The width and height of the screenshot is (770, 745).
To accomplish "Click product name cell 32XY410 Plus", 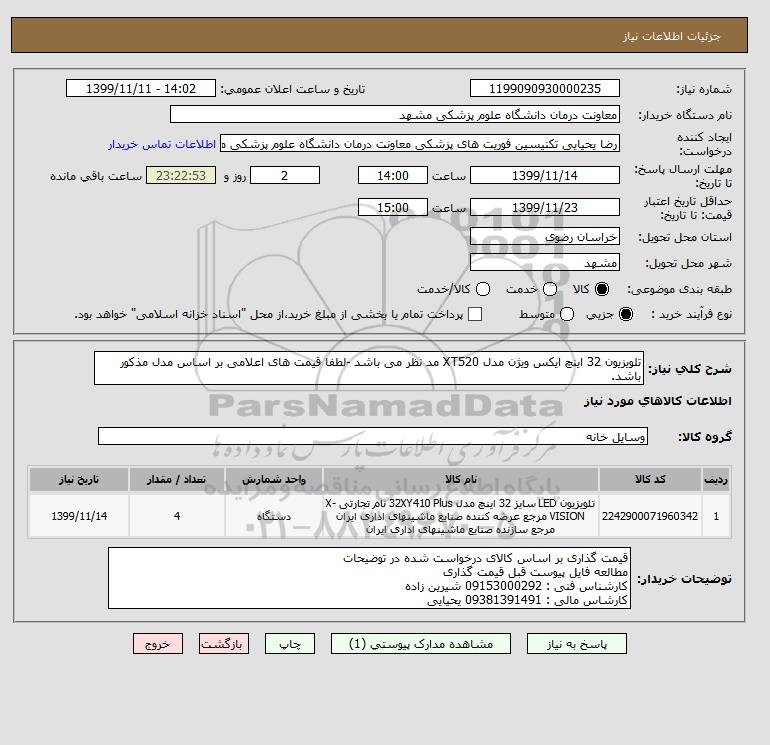I will (x=461, y=516).
